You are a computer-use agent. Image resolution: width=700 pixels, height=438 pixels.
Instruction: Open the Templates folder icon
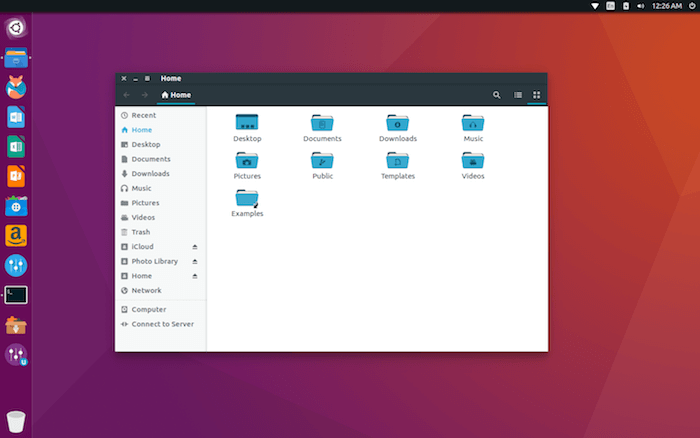pos(397,160)
